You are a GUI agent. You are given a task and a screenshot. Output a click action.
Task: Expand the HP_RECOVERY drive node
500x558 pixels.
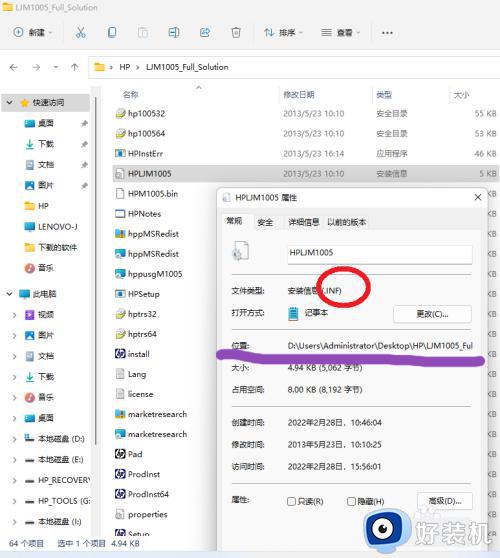[14, 480]
